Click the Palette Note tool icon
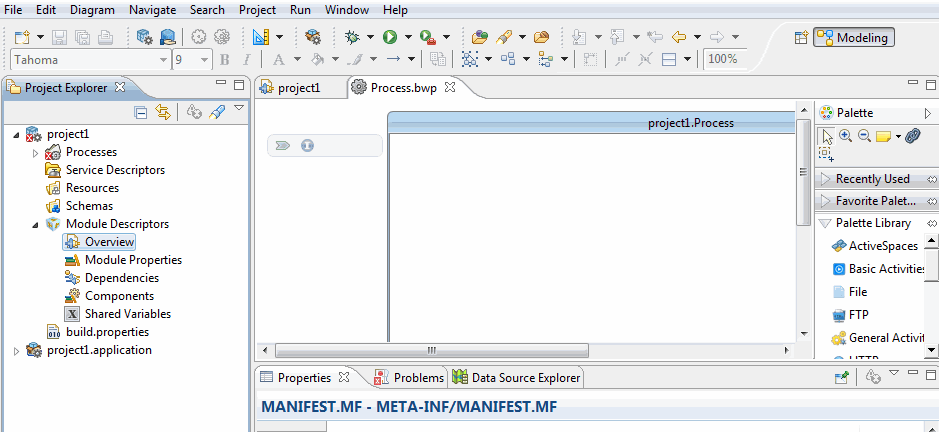This screenshot has width=939, height=432. click(x=883, y=137)
